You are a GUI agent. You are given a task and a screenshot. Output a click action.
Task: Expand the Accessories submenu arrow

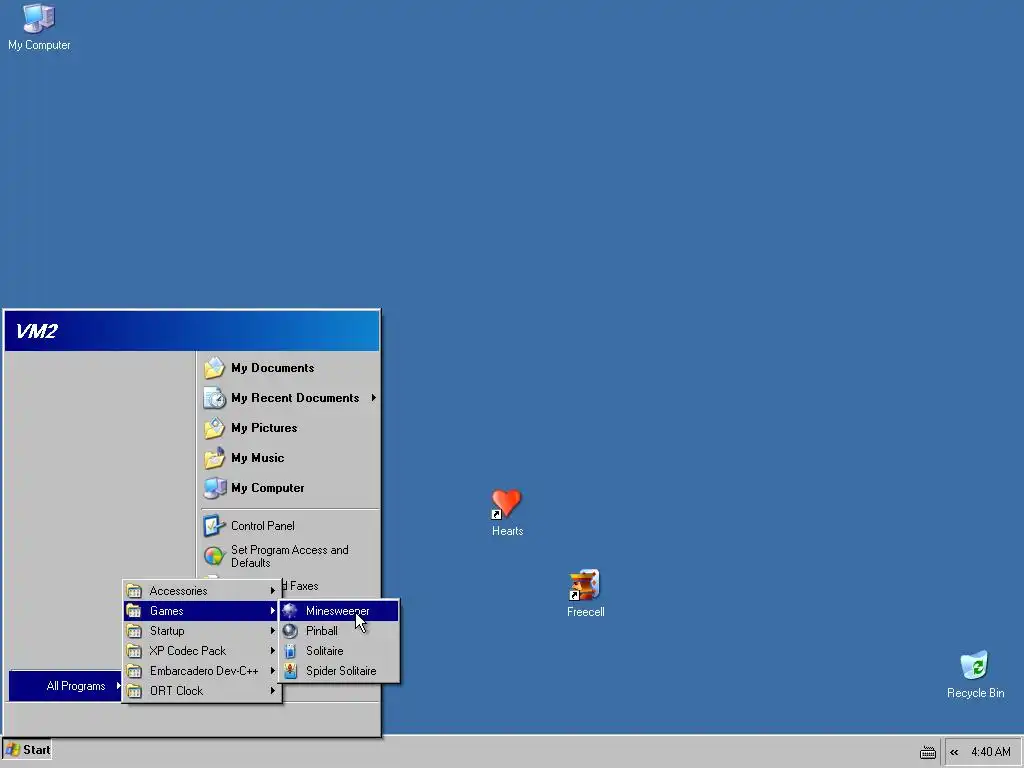pyautogui.click(x=272, y=591)
